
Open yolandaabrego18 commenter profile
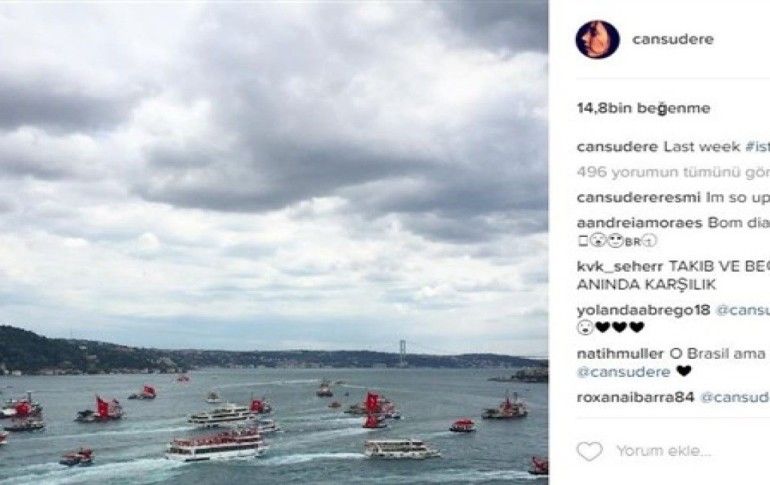coord(643,310)
